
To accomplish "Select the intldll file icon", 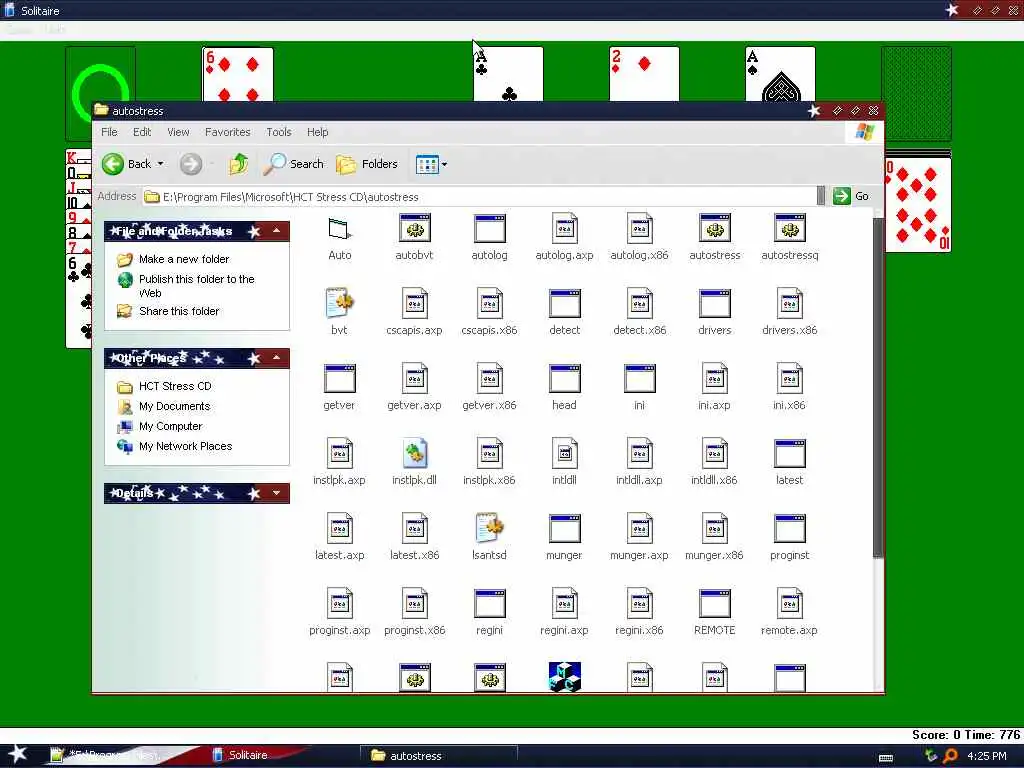I will coord(564,454).
